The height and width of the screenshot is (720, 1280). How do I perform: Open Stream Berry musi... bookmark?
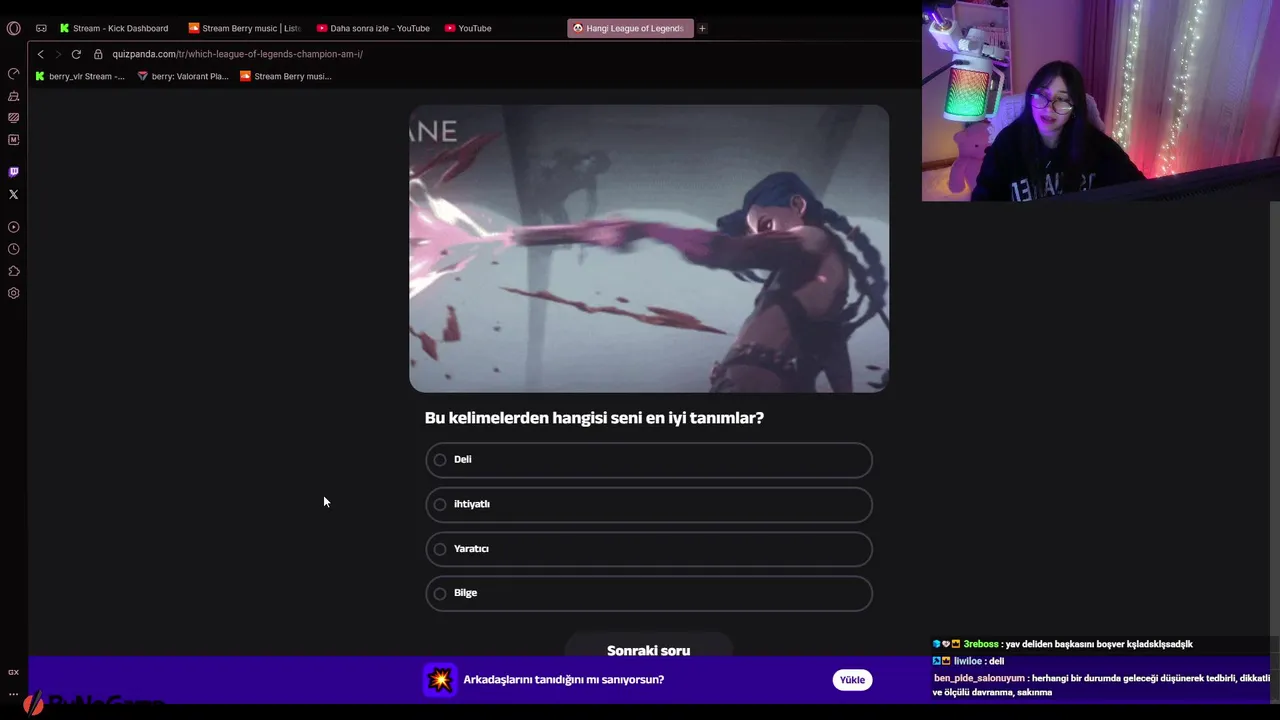click(286, 76)
